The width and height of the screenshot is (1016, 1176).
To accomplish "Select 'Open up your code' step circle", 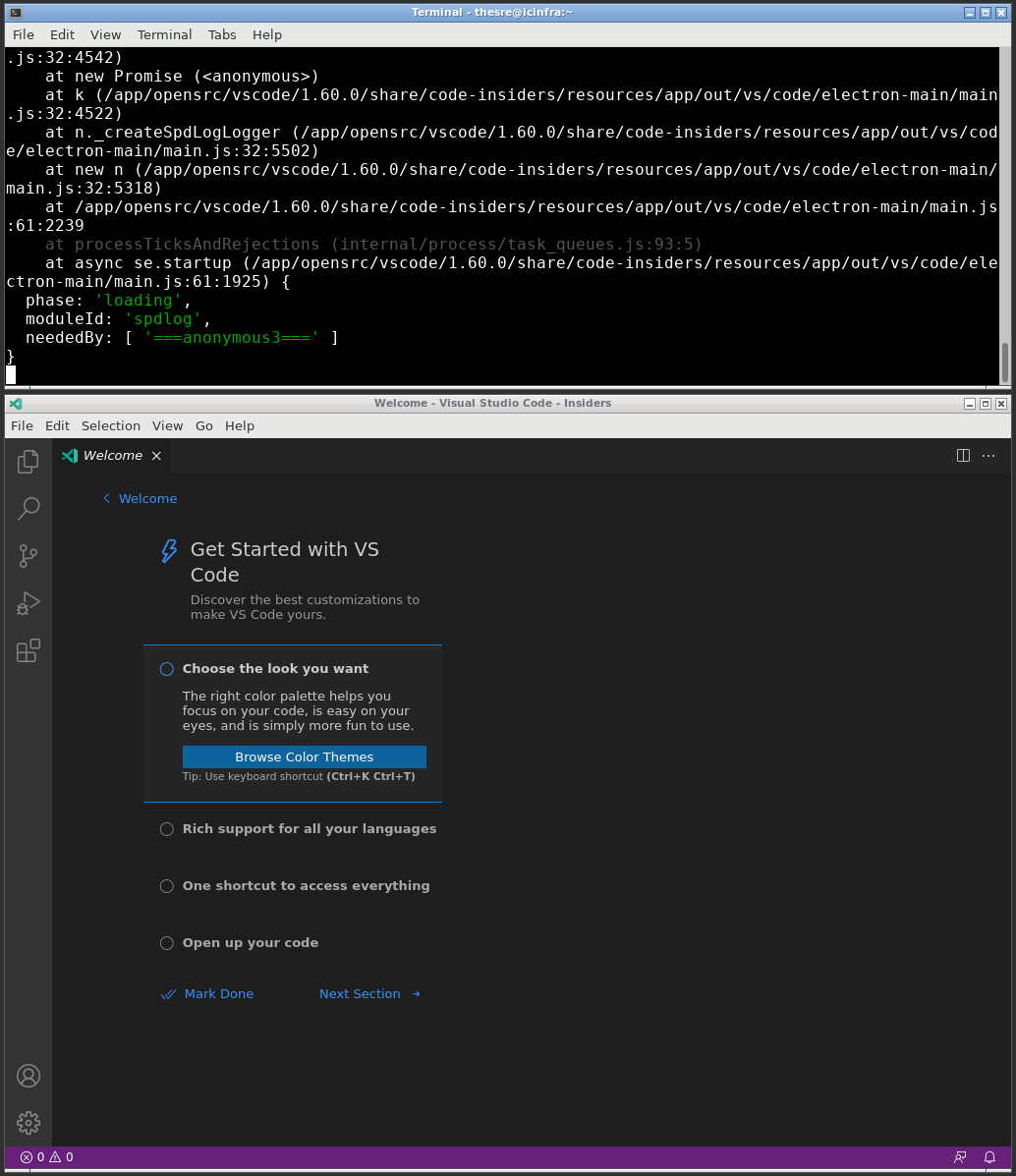I will tap(167, 943).
